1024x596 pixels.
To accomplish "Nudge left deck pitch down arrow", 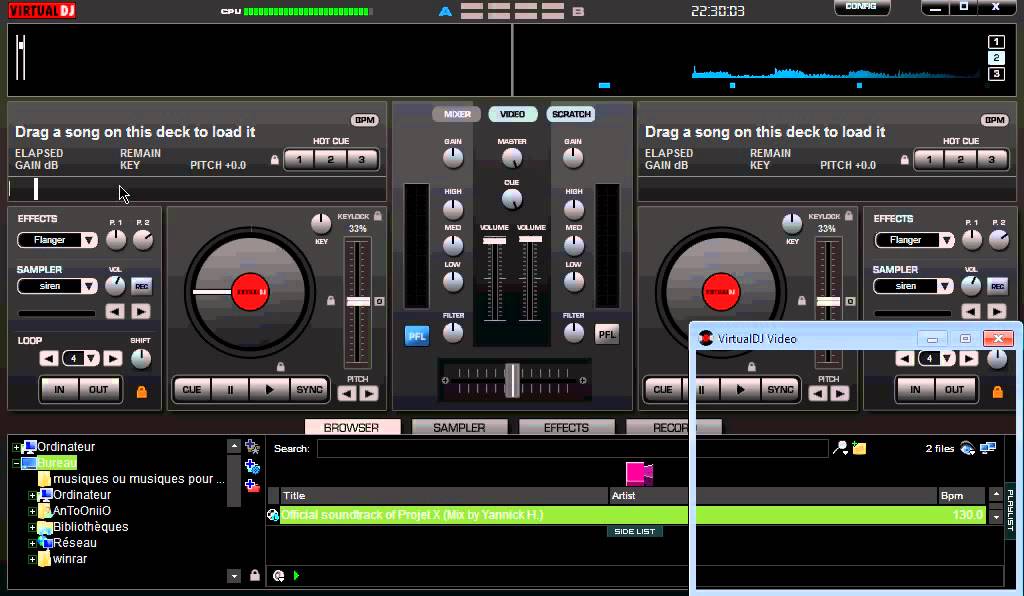I will point(347,394).
